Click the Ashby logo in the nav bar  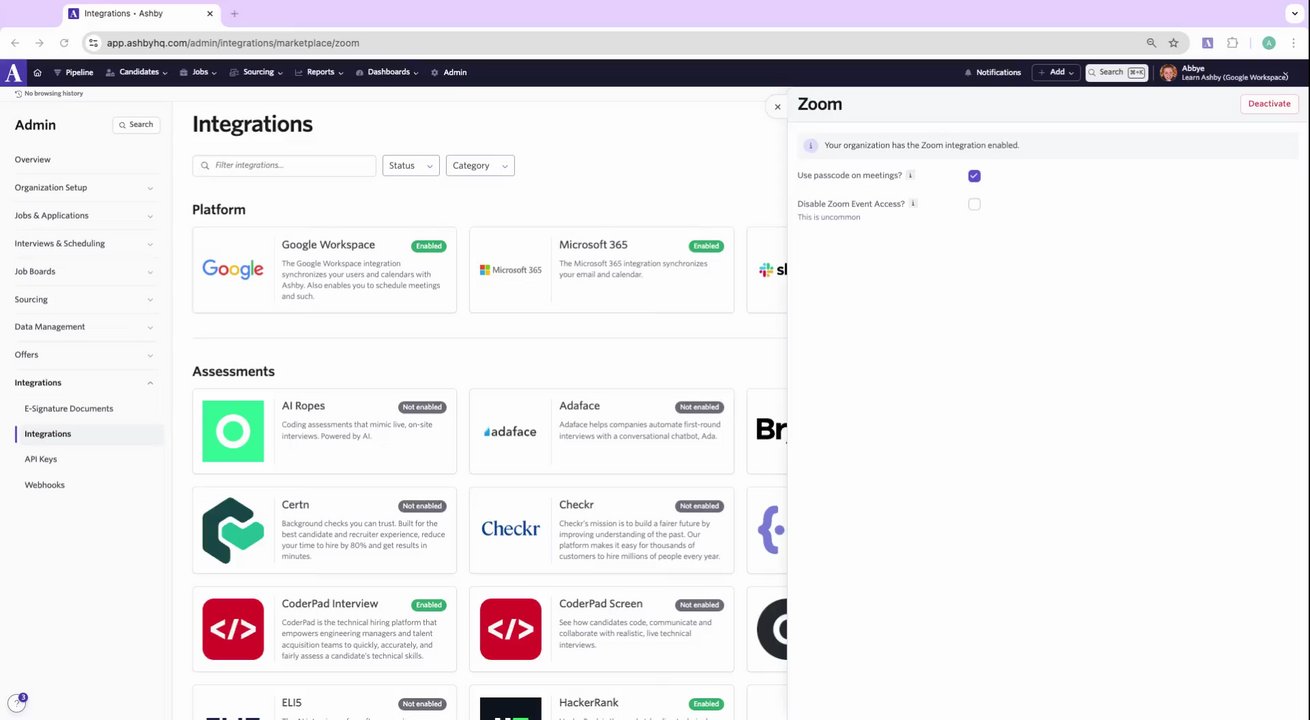12,72
